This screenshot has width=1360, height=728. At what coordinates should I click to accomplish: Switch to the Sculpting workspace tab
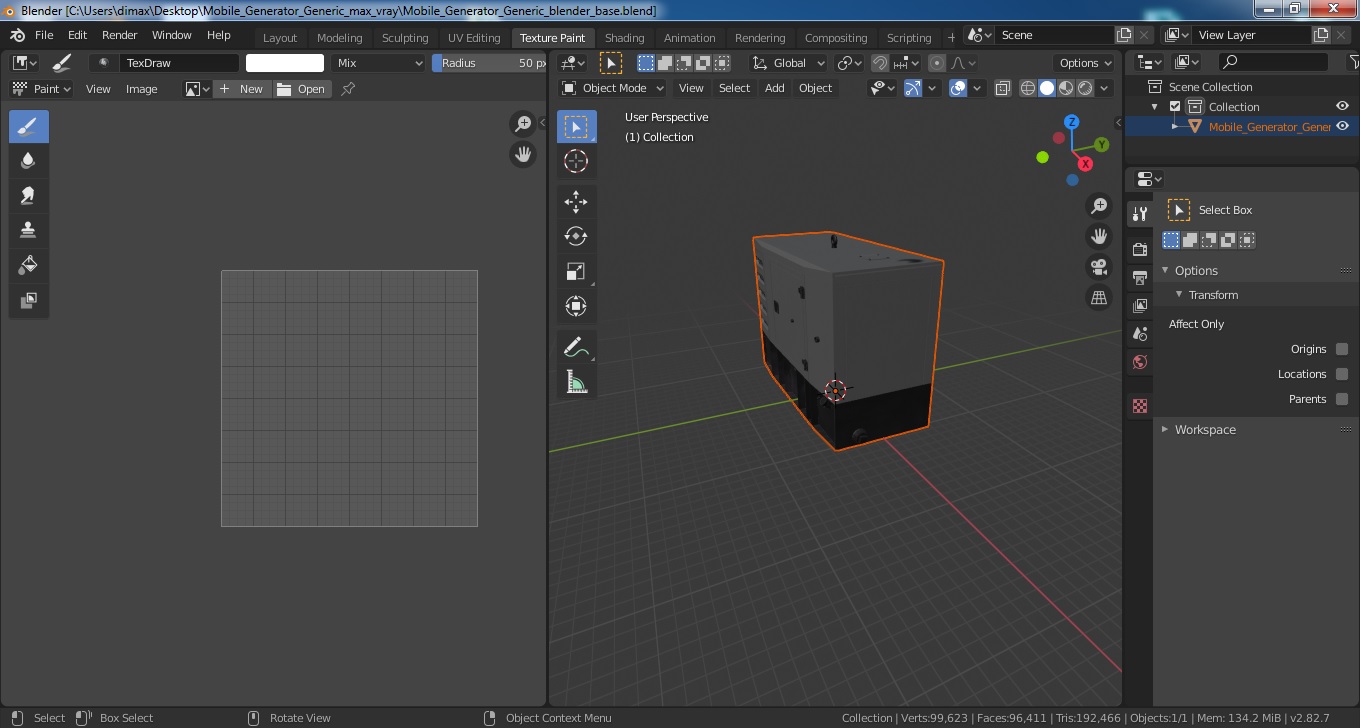click(405, 38)
